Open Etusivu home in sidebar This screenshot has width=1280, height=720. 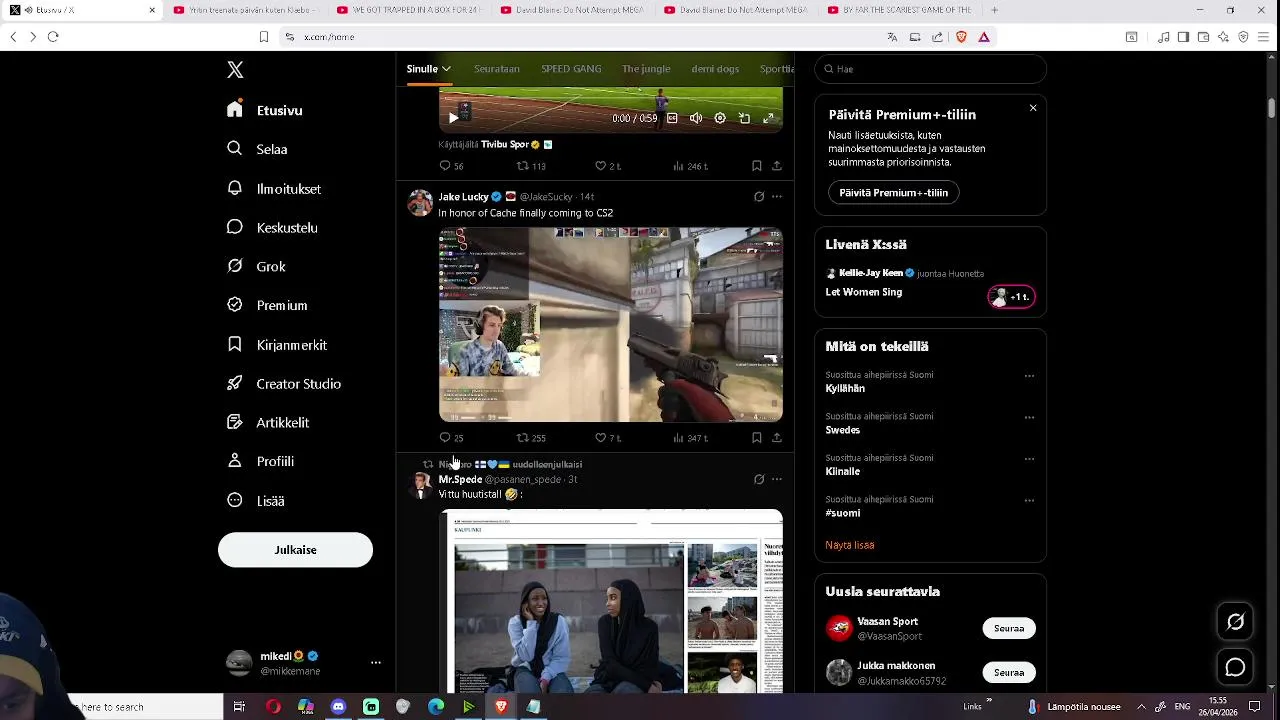(265, 110)
